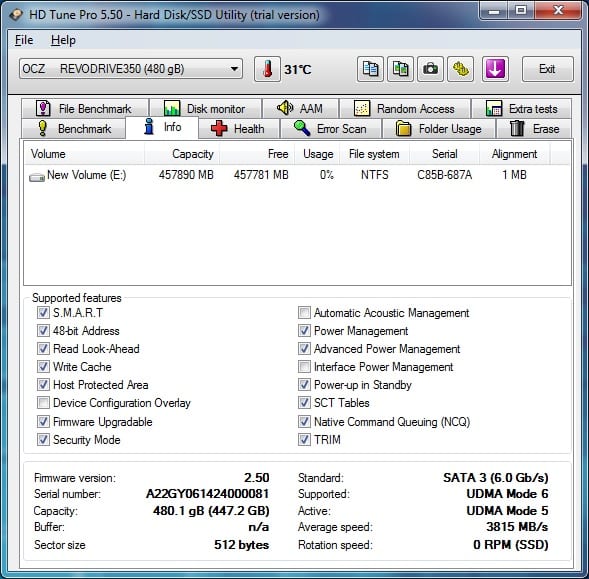589x579 pixels.
Task: Click the Exit button
Action: click(x=547, y=69)
